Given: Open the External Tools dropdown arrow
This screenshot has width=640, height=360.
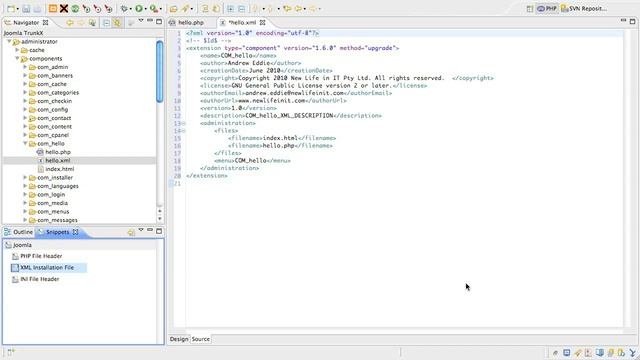Looking at the screenshot, I should [x=160, y=9].
